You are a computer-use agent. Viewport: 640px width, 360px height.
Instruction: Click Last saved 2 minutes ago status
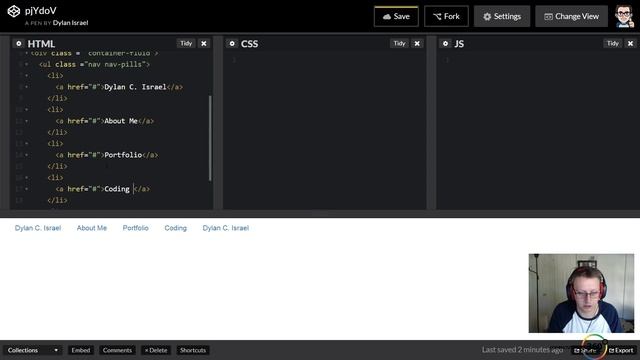tap(522, 350)
